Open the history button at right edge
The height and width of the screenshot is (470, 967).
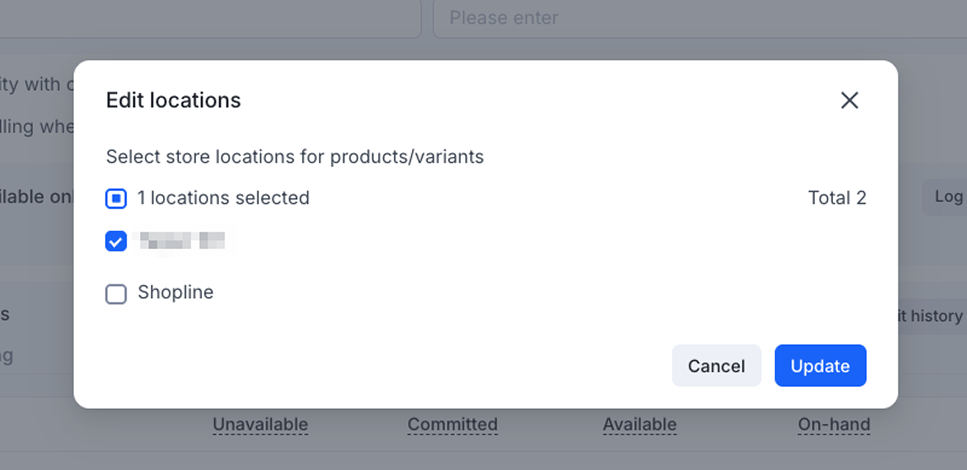point(930,316)
